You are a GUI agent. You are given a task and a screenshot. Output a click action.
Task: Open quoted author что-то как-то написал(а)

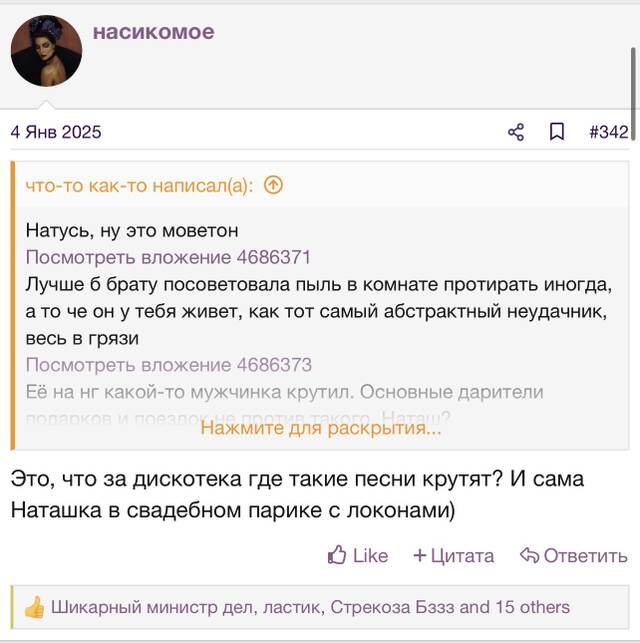tap(139, 186)
